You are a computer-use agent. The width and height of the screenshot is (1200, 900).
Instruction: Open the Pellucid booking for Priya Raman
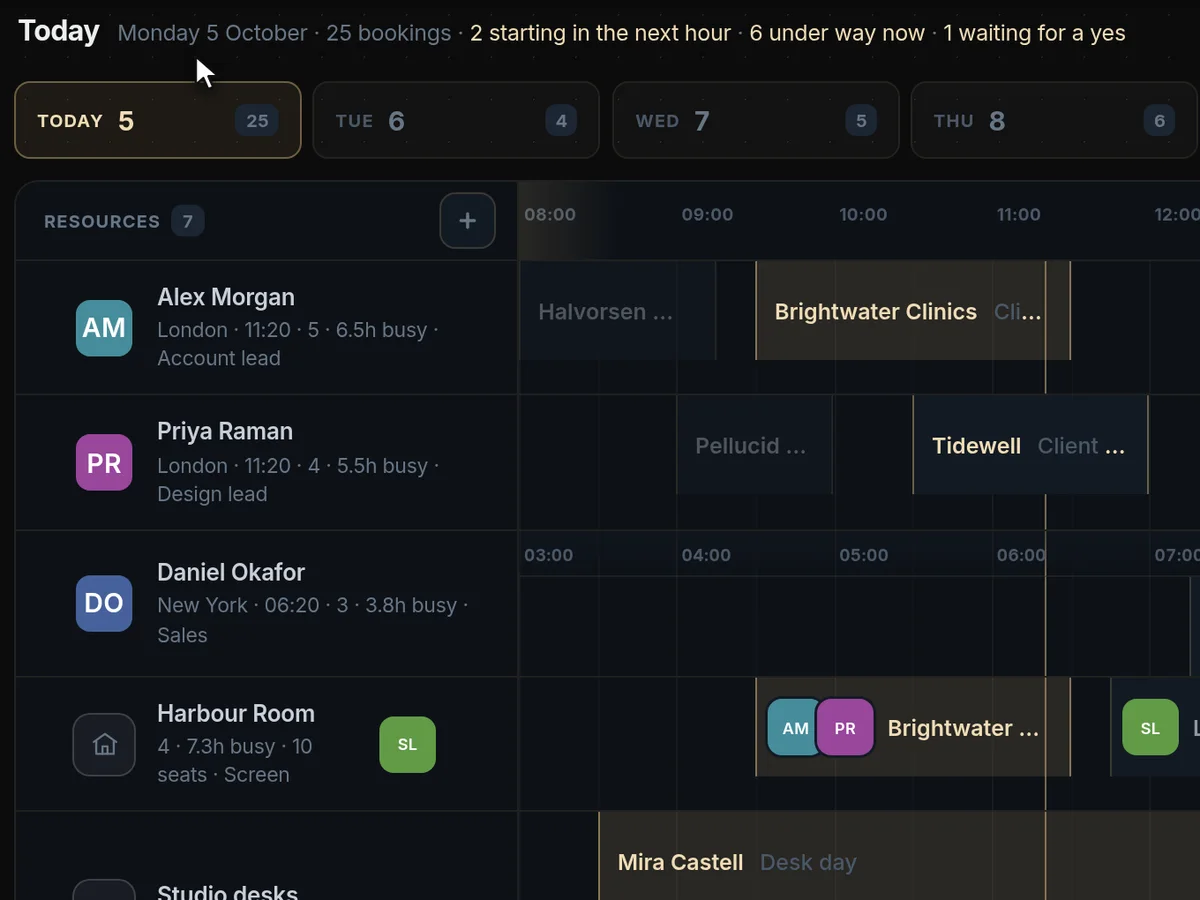click(754, 445)
